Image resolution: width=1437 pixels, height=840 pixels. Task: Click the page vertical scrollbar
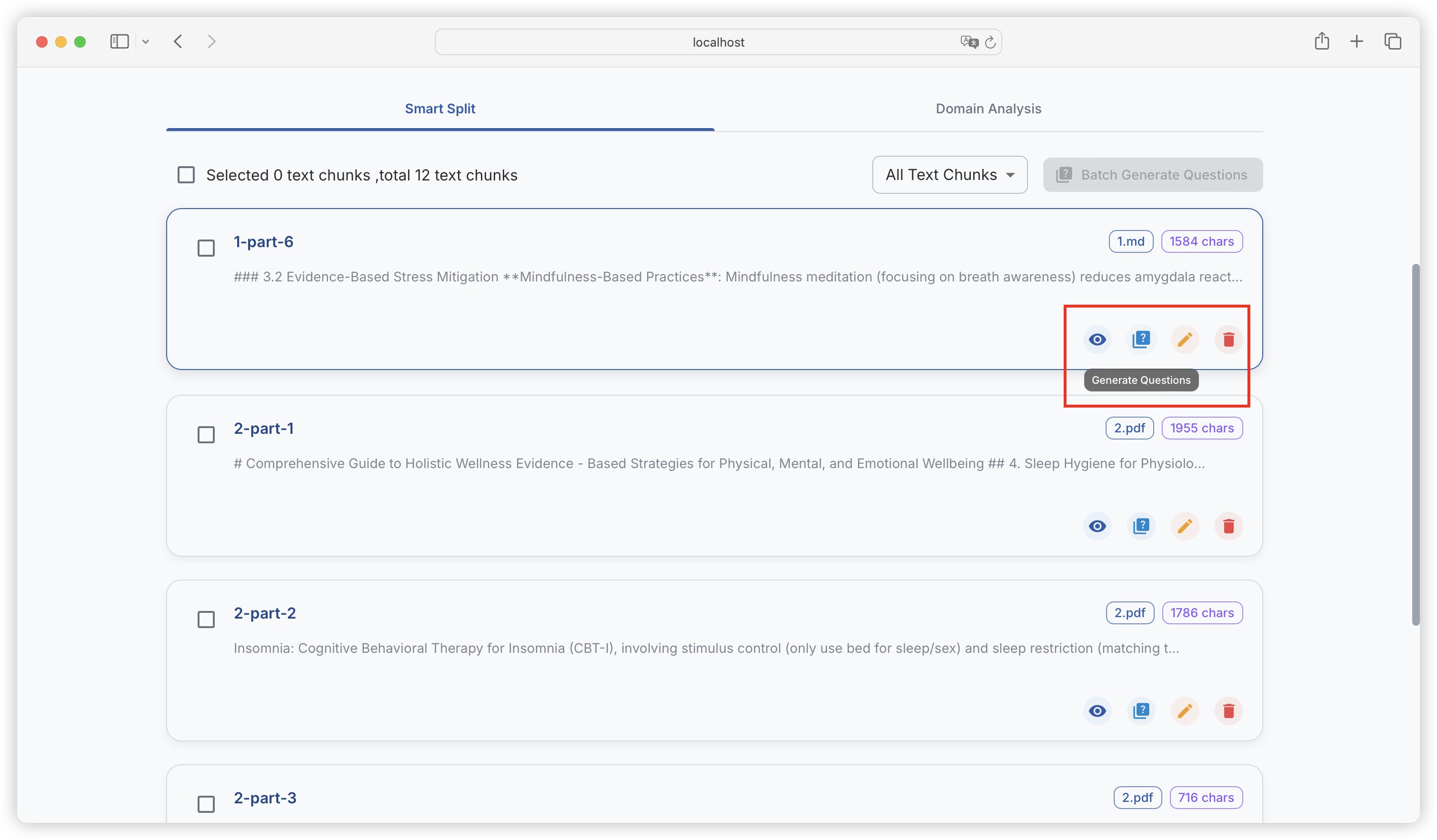click(x=1415, y=445)
